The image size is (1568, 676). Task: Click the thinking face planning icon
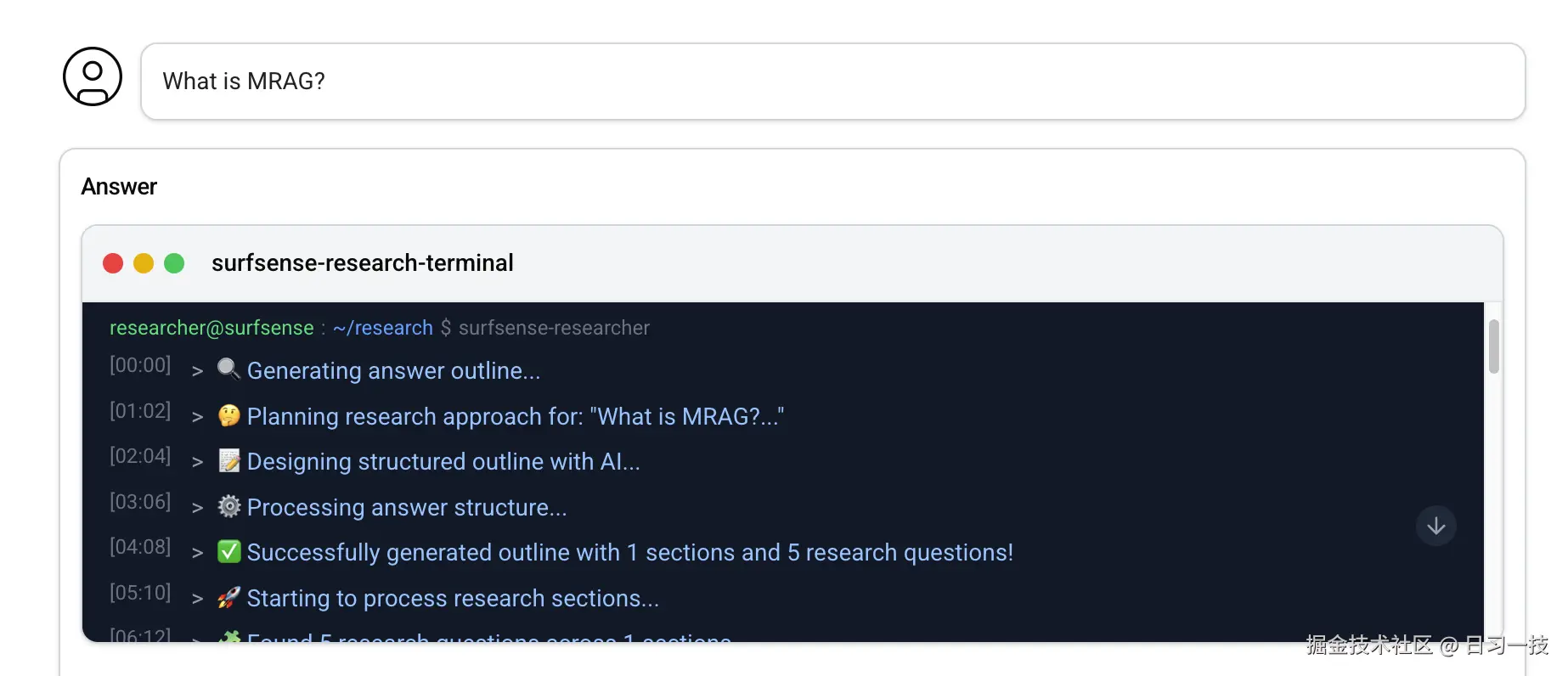[228, 414]
